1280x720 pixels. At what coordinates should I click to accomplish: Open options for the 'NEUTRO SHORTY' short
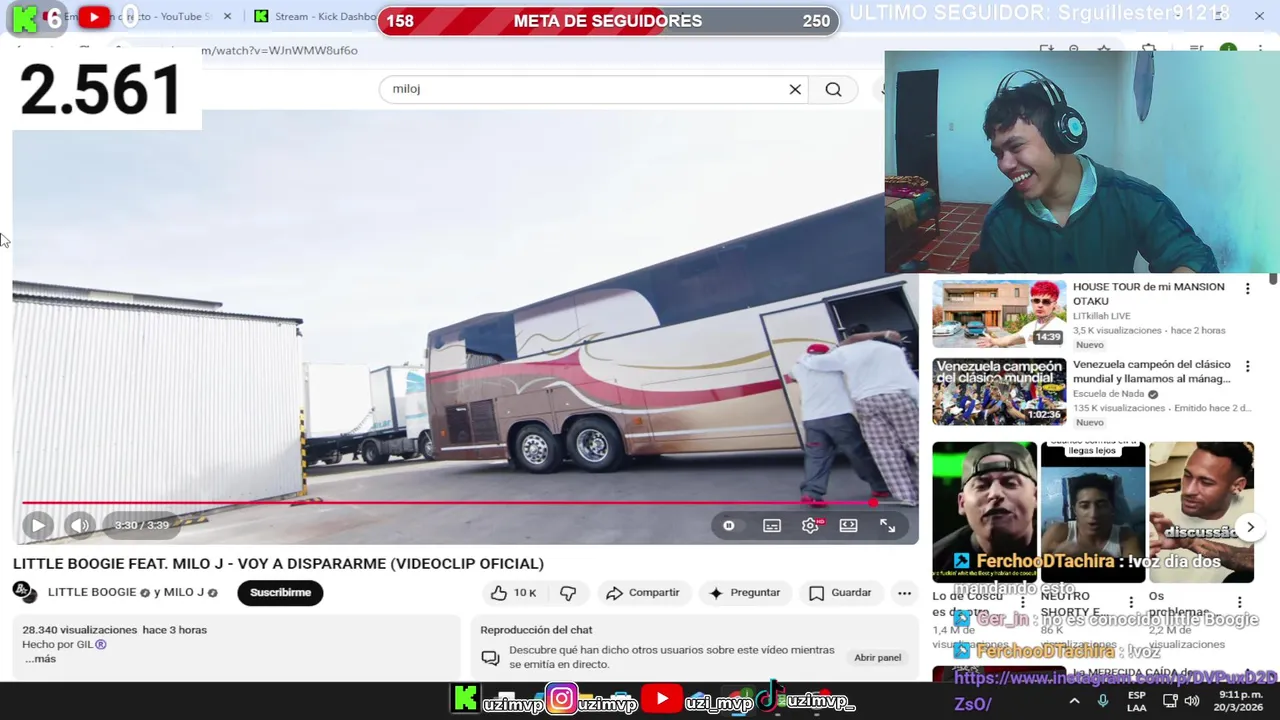[x=1131, y=602]
